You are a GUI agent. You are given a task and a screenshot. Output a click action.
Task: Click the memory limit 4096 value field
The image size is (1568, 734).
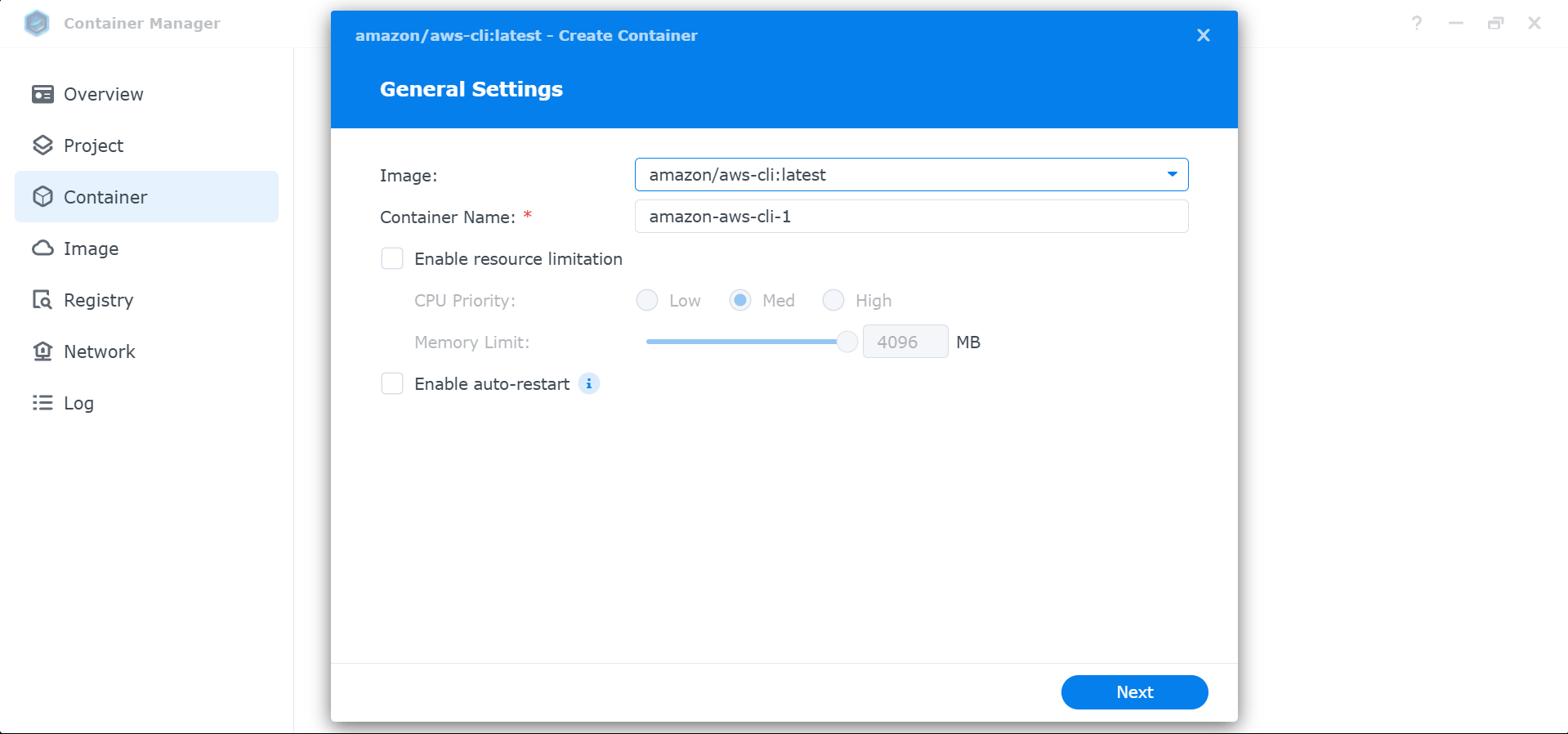point(905,342)
